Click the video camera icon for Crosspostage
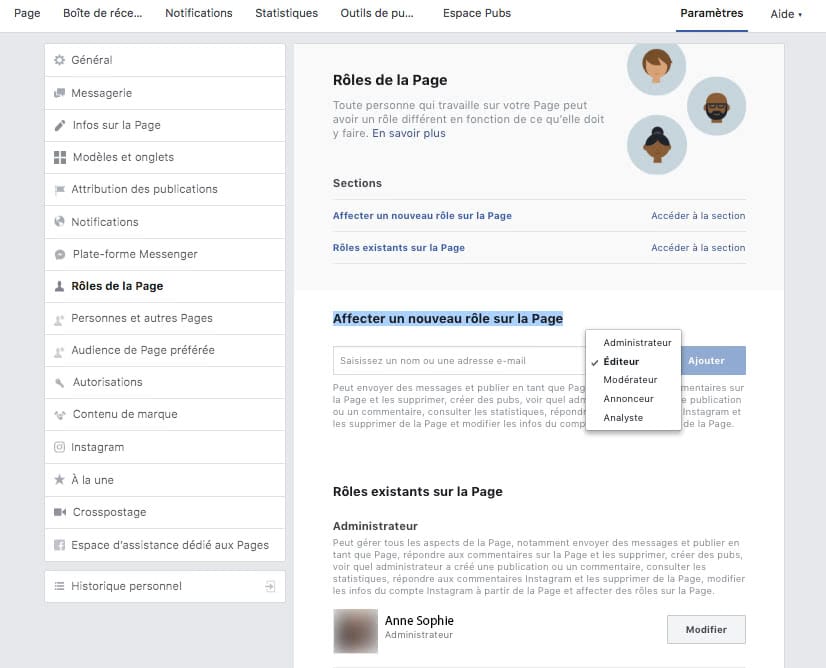Image resolution: width=826 pixels, height=668 pixels. point(59,512)
